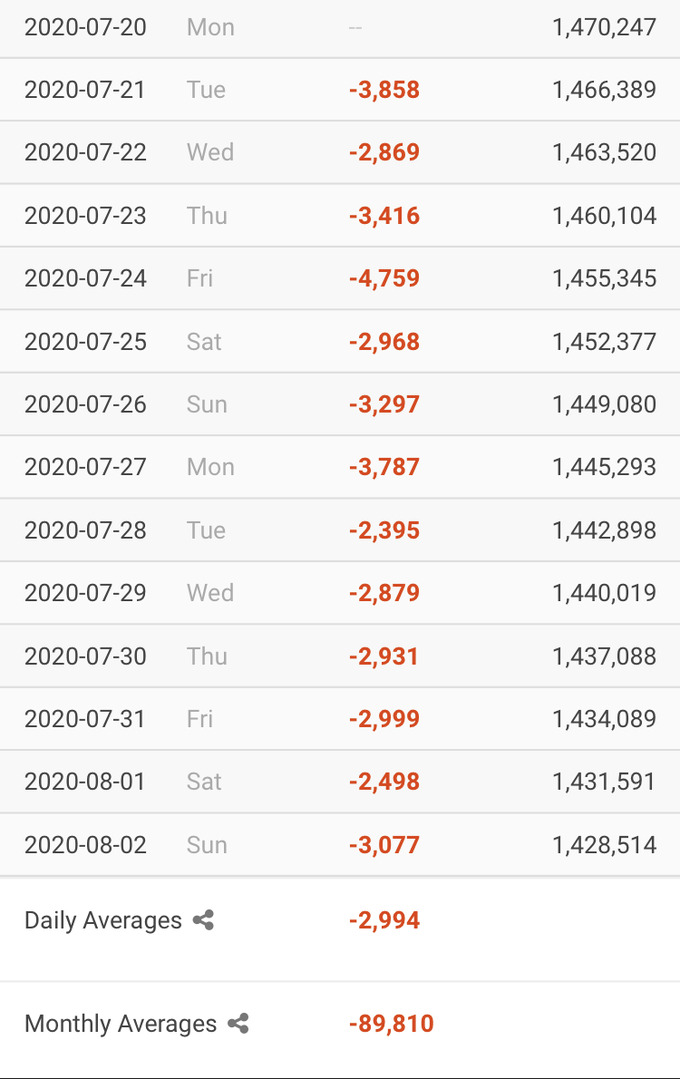Viewport: 680px width, 1079px height.
Task: Click total 1,452,377 on 2020-07-25
Action: 604,342
